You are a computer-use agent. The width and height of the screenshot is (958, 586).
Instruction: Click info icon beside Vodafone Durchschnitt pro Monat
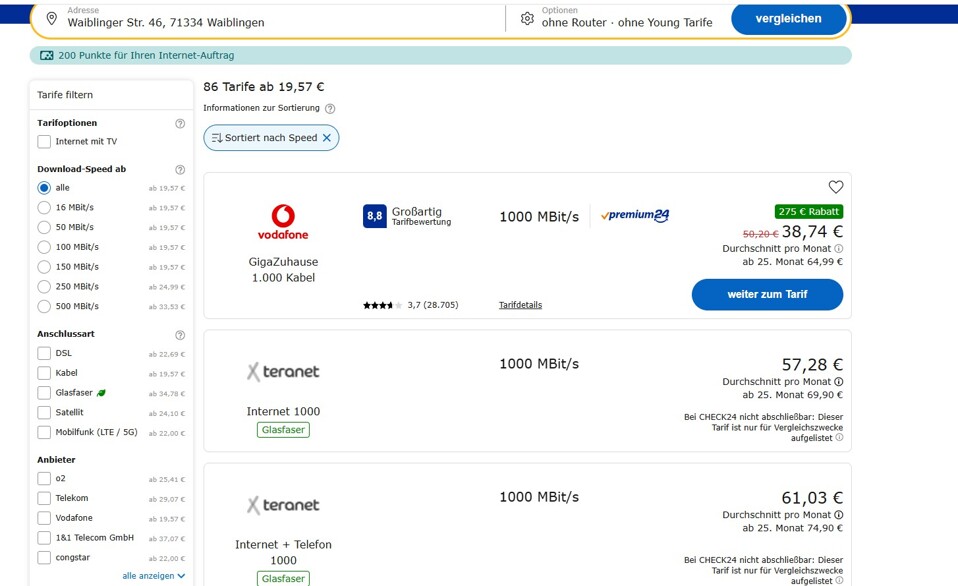[839, 249]
